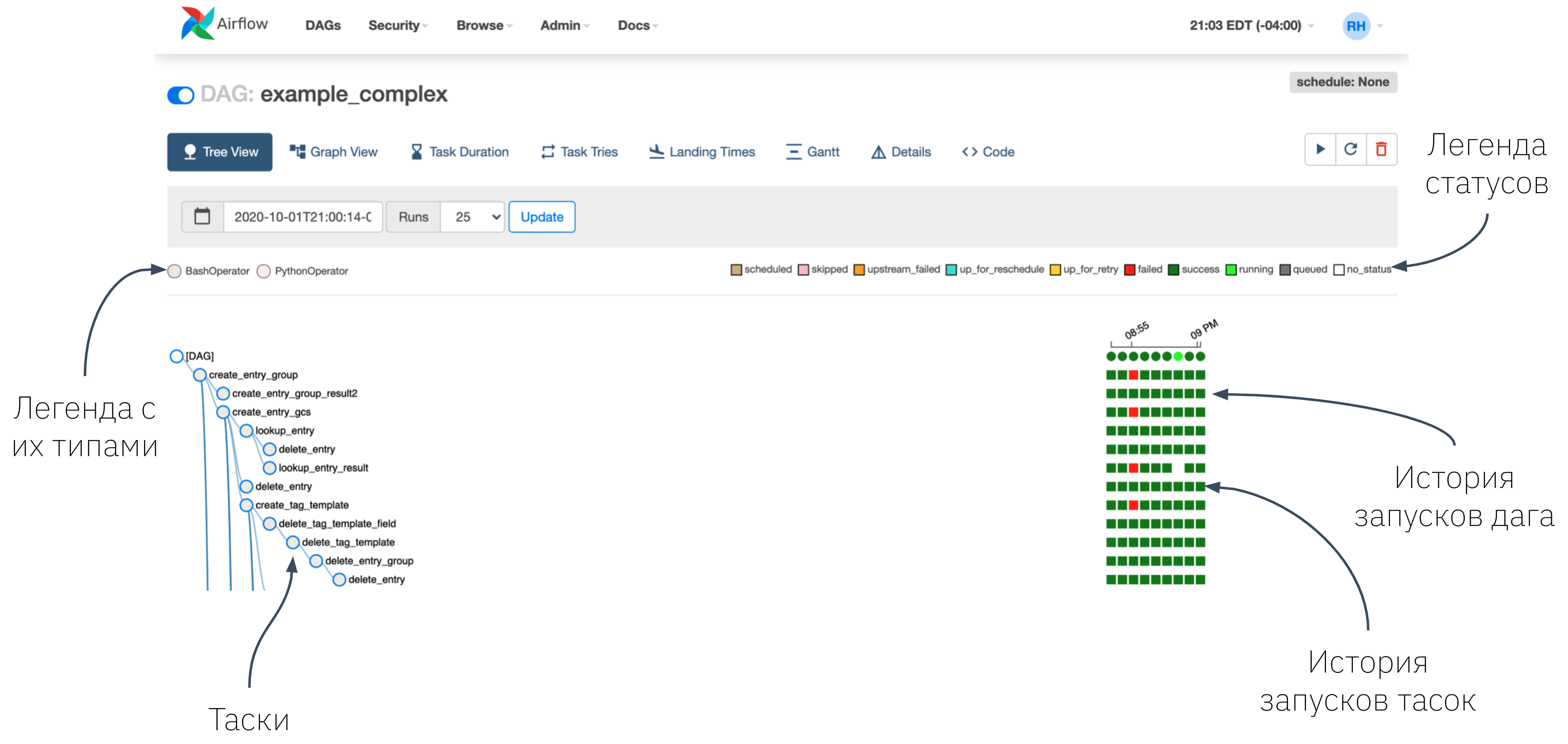Select the lookup_entry_result task node
Viewport: 1568px width, 744px height.
[270, 468]
